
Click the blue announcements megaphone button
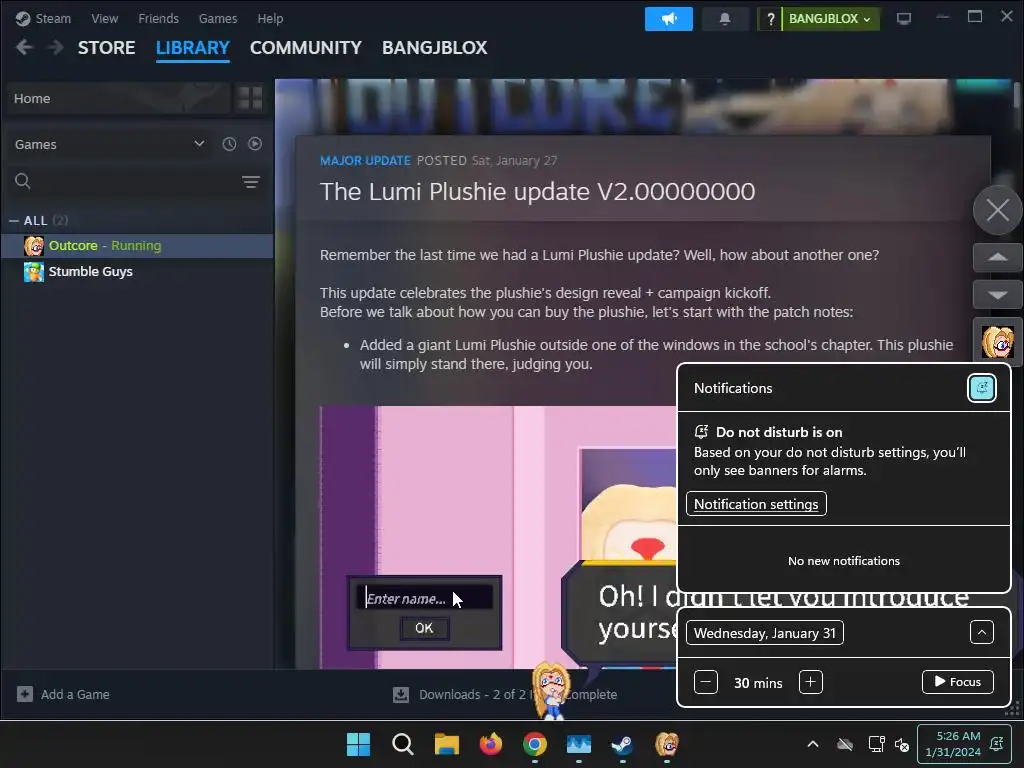coord(668,19)
